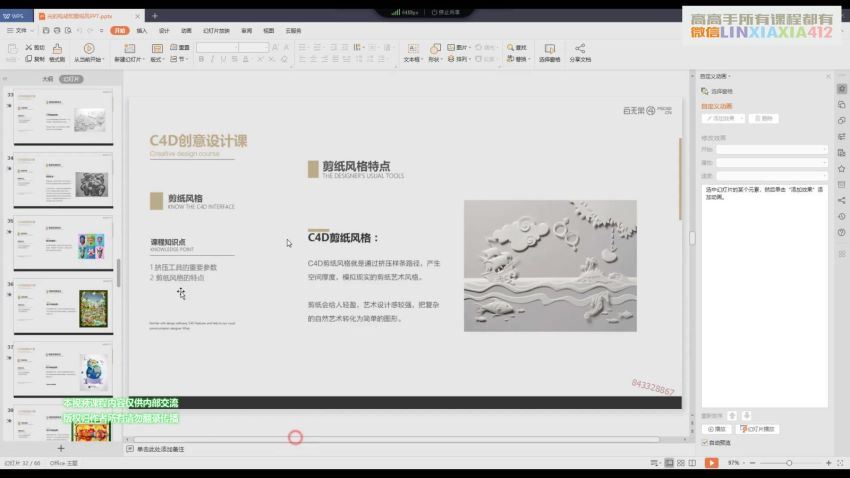
Task: Click the Reset (重置) button
Action: 180,48
